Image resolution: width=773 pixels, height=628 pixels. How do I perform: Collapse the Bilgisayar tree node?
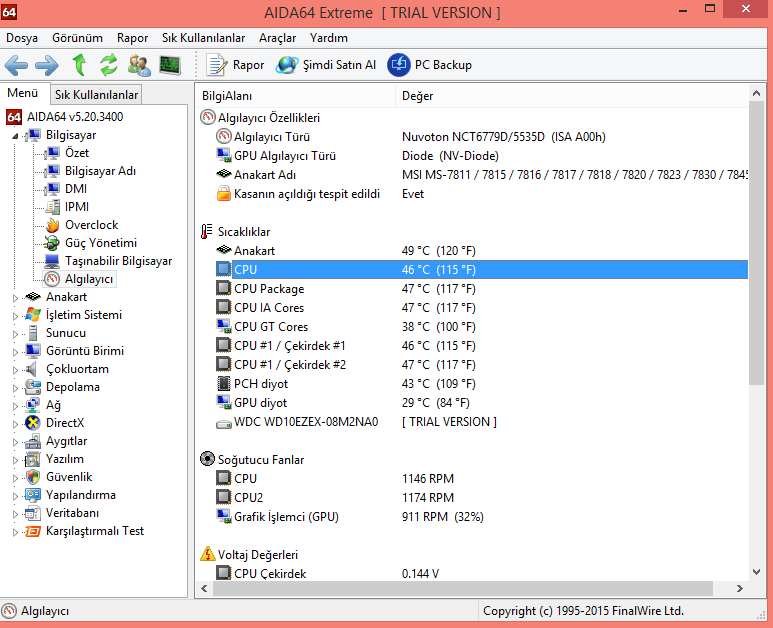pyautogui.click(x=15, y=136)
